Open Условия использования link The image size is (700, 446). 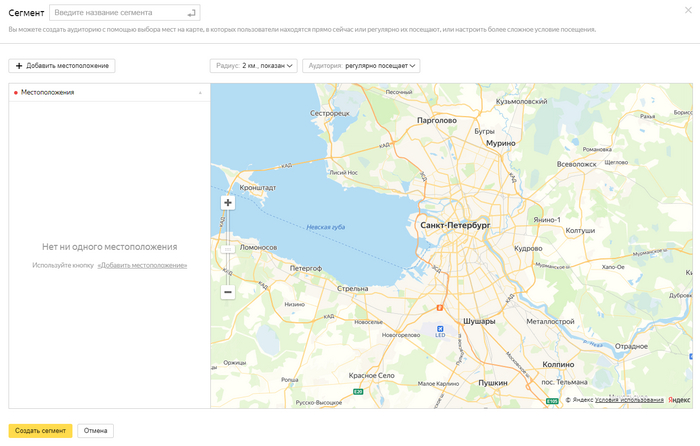[x=629, y=400]
